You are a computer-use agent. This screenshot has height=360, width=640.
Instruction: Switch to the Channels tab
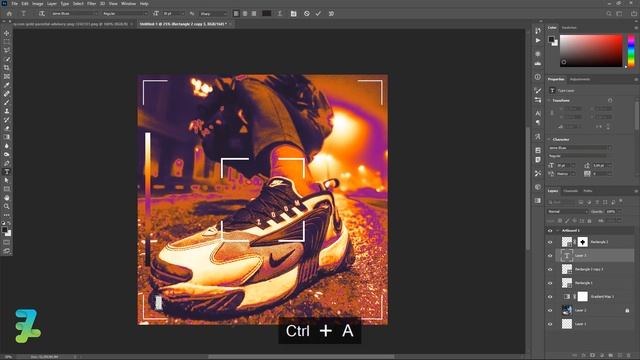(571, 191)
